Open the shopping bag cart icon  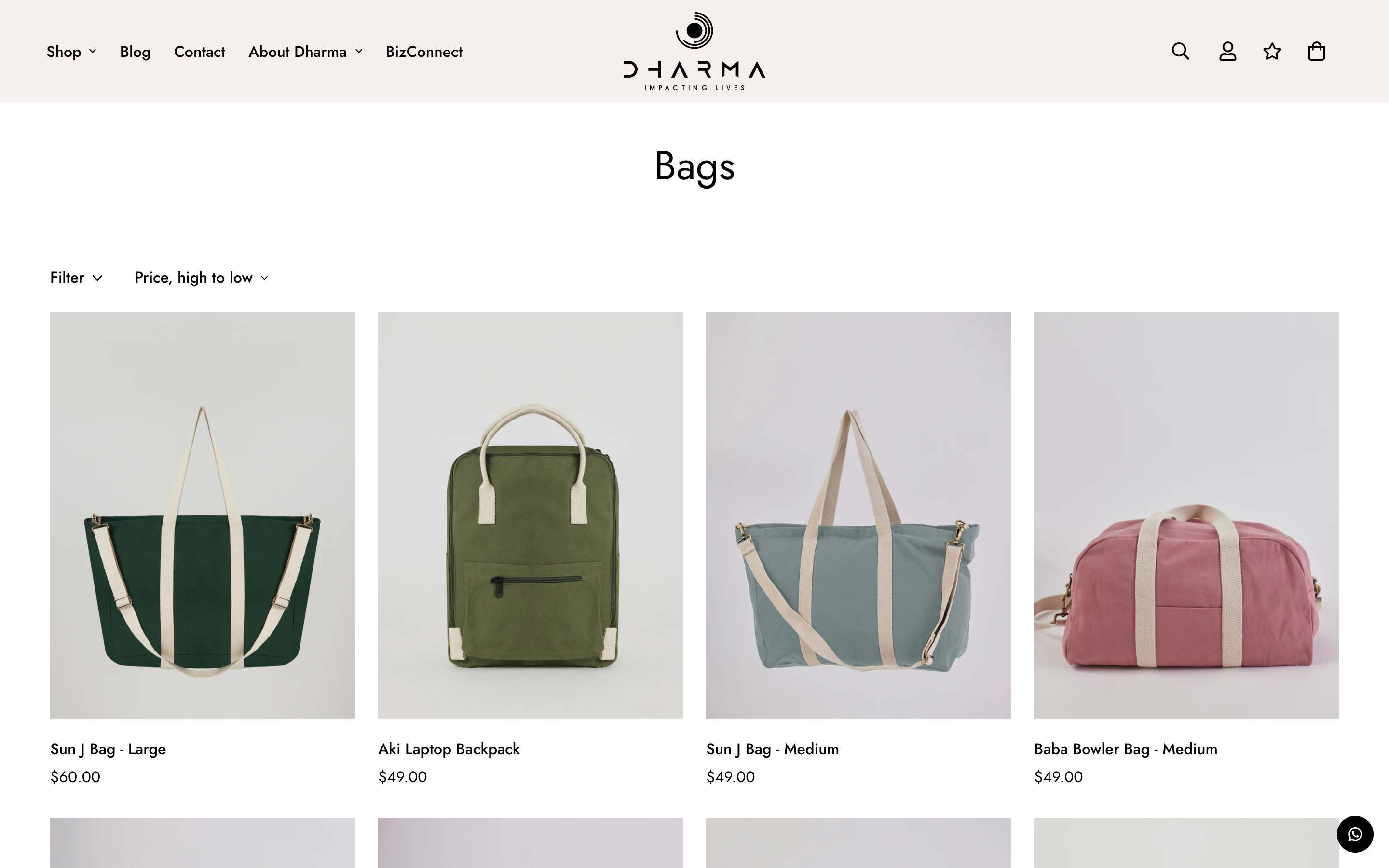point(1316,51)
